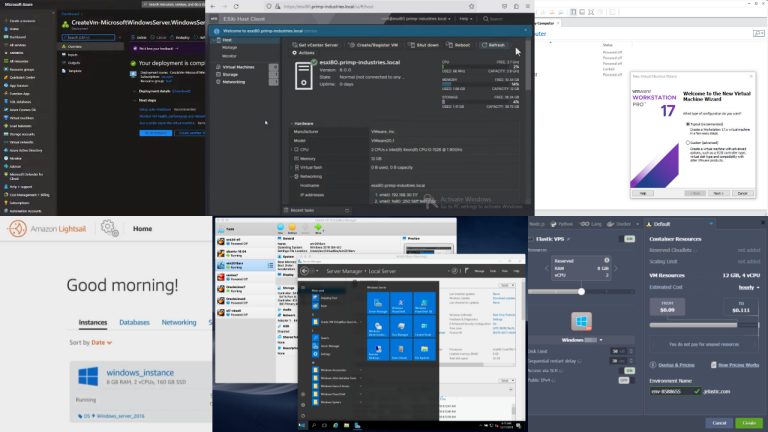Screen dimensions: 768x432
Task: Click Cancel in New Virtual Machine Wizard
Action: [x=743, y=193]
